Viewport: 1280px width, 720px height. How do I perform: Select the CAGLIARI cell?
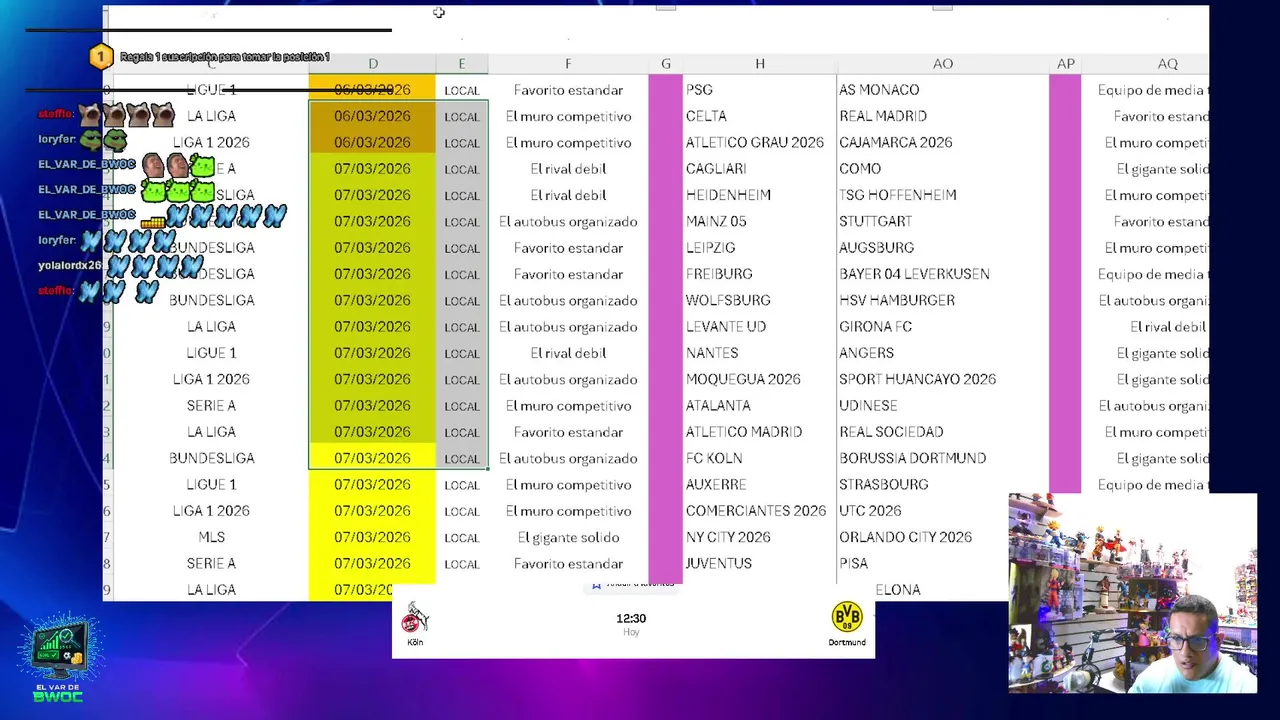click(x=760, y=169)
